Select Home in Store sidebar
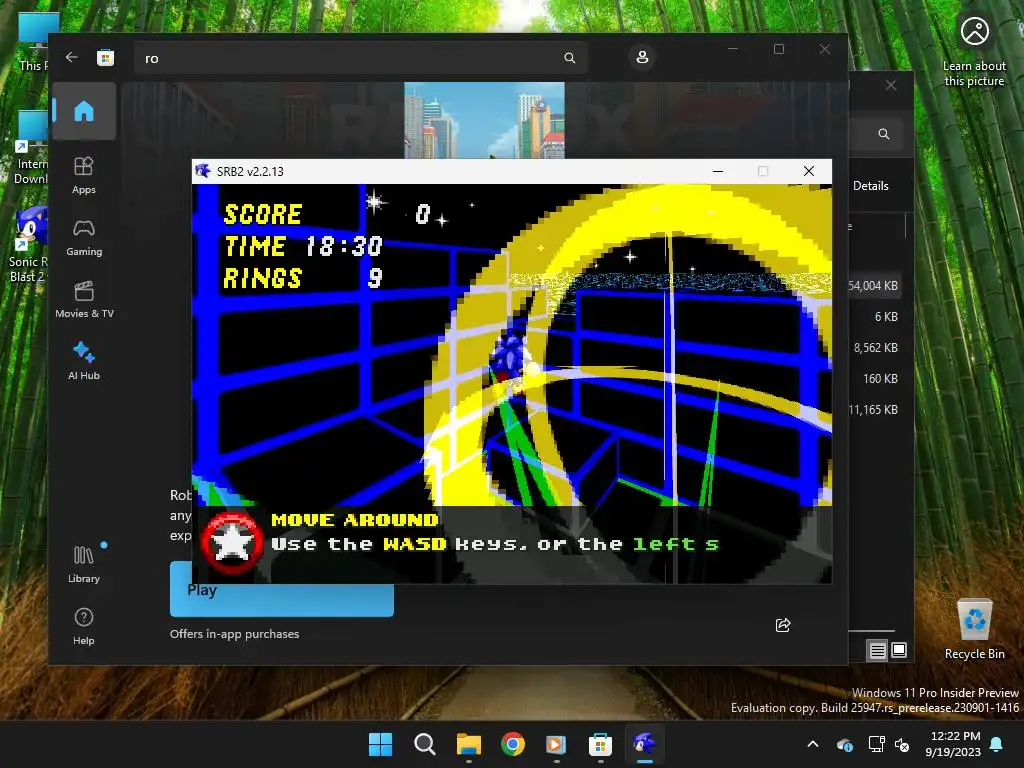Screen dimensions: 1024x768 click(x=84, y=111)
